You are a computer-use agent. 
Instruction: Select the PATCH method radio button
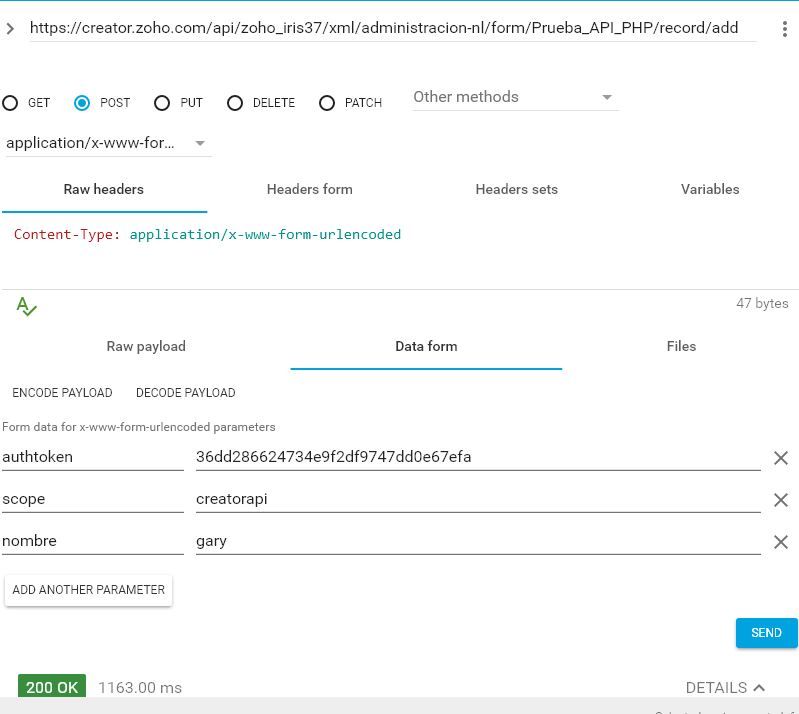point(327,103)
